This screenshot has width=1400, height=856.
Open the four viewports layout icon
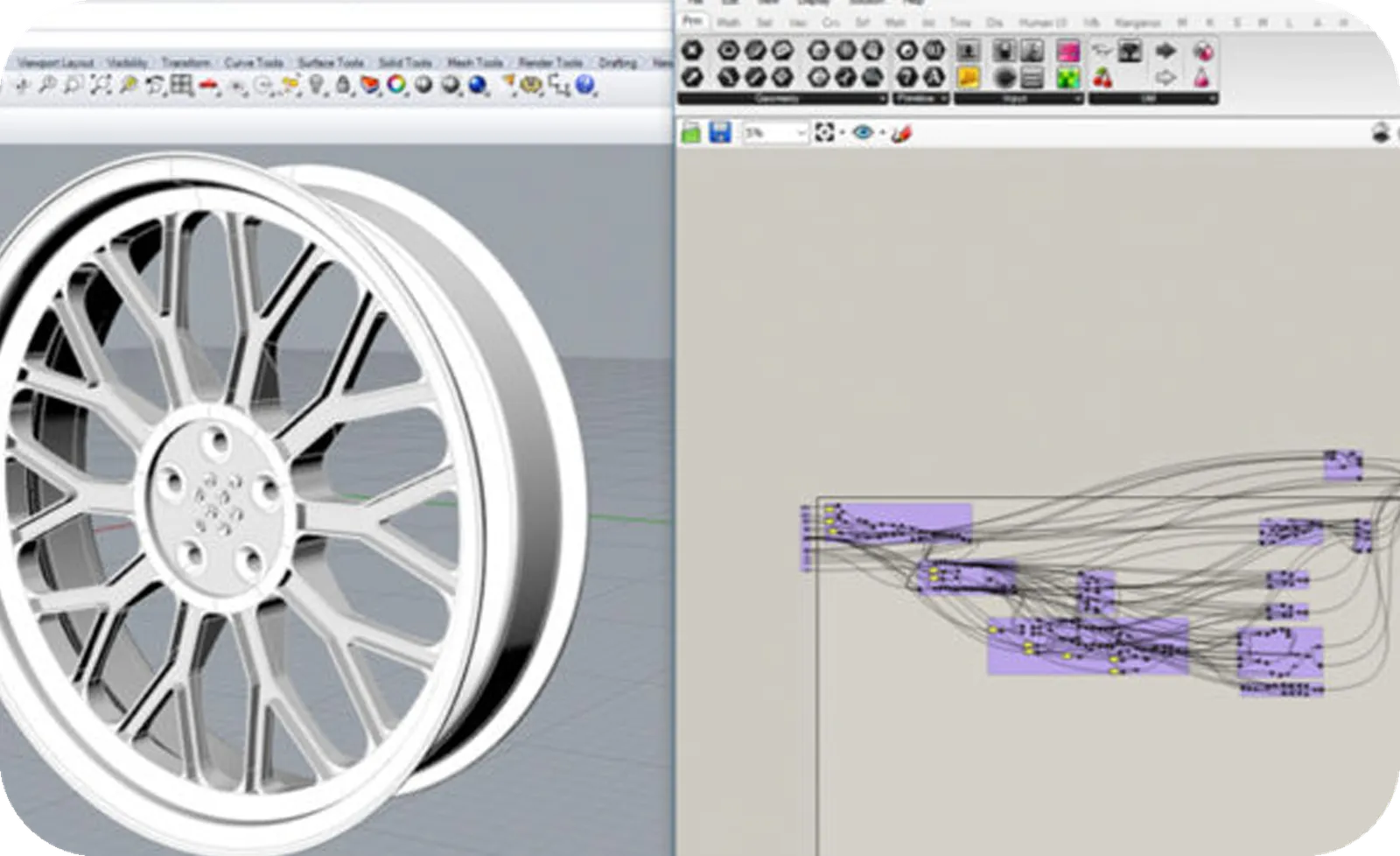pos(181,85)
